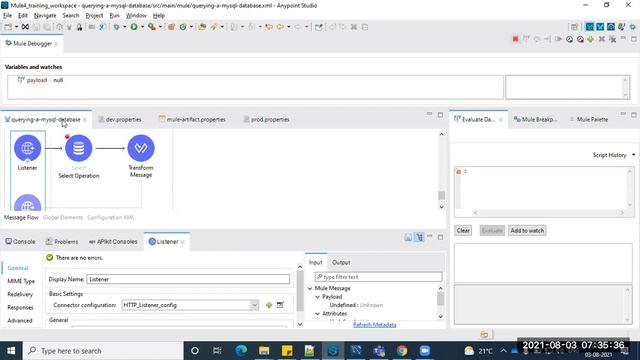This screenshot has height=360, width=640.
Task: Click the Refresh Metadata link
Action: pyautogui.click(x=374, y=325)
